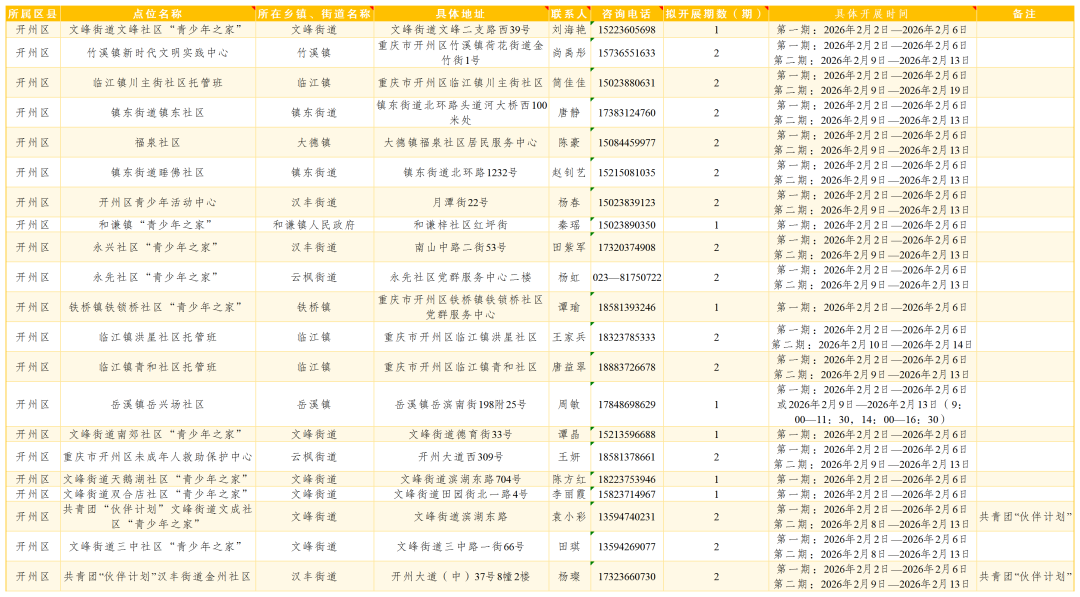Select cell 文峰街道文峰社区“青少年之家”

click(158, 30)
